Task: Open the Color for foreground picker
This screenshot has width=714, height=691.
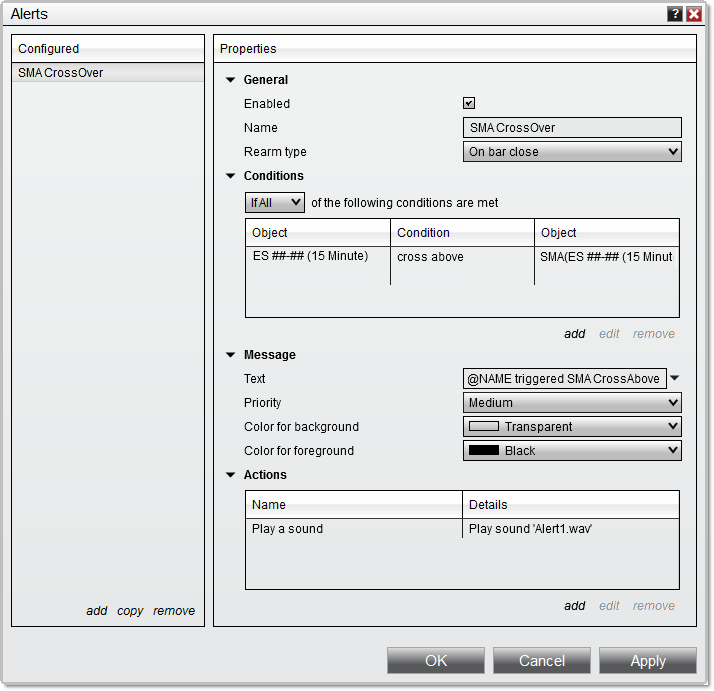Action: pyautogui.click(x=572, y=451)
